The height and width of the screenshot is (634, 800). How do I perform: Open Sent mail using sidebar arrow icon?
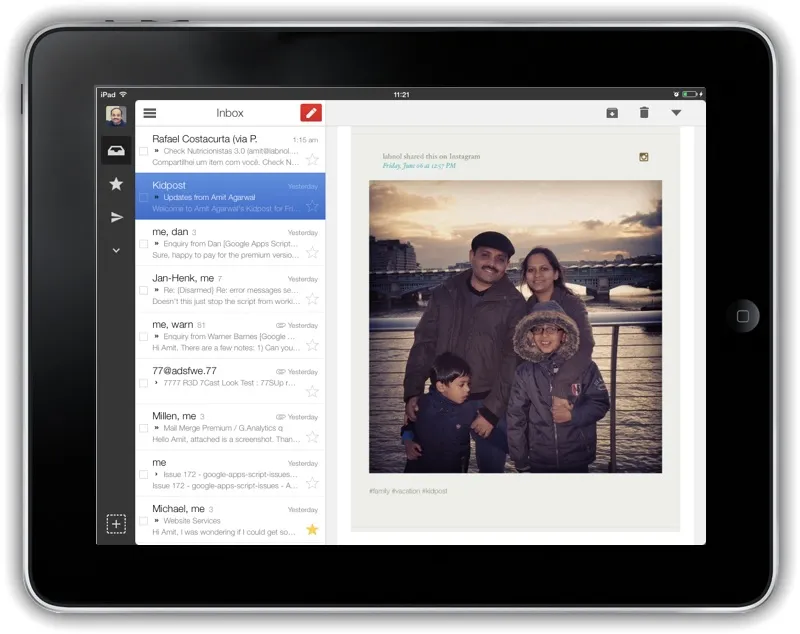tap(116, 217)
